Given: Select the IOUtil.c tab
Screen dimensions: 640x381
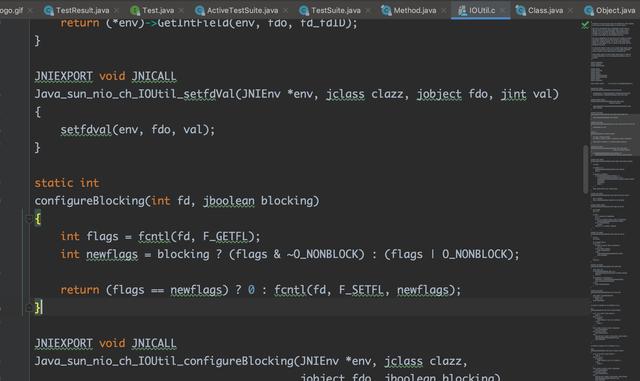Looking at the screenshot, I should point(482,10).
